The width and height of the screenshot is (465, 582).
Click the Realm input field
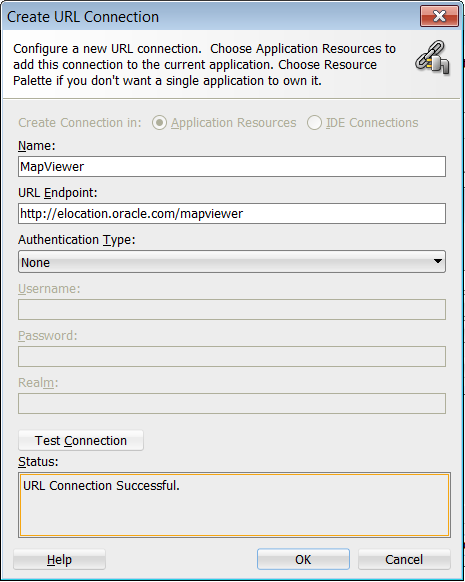pos(232,403)
